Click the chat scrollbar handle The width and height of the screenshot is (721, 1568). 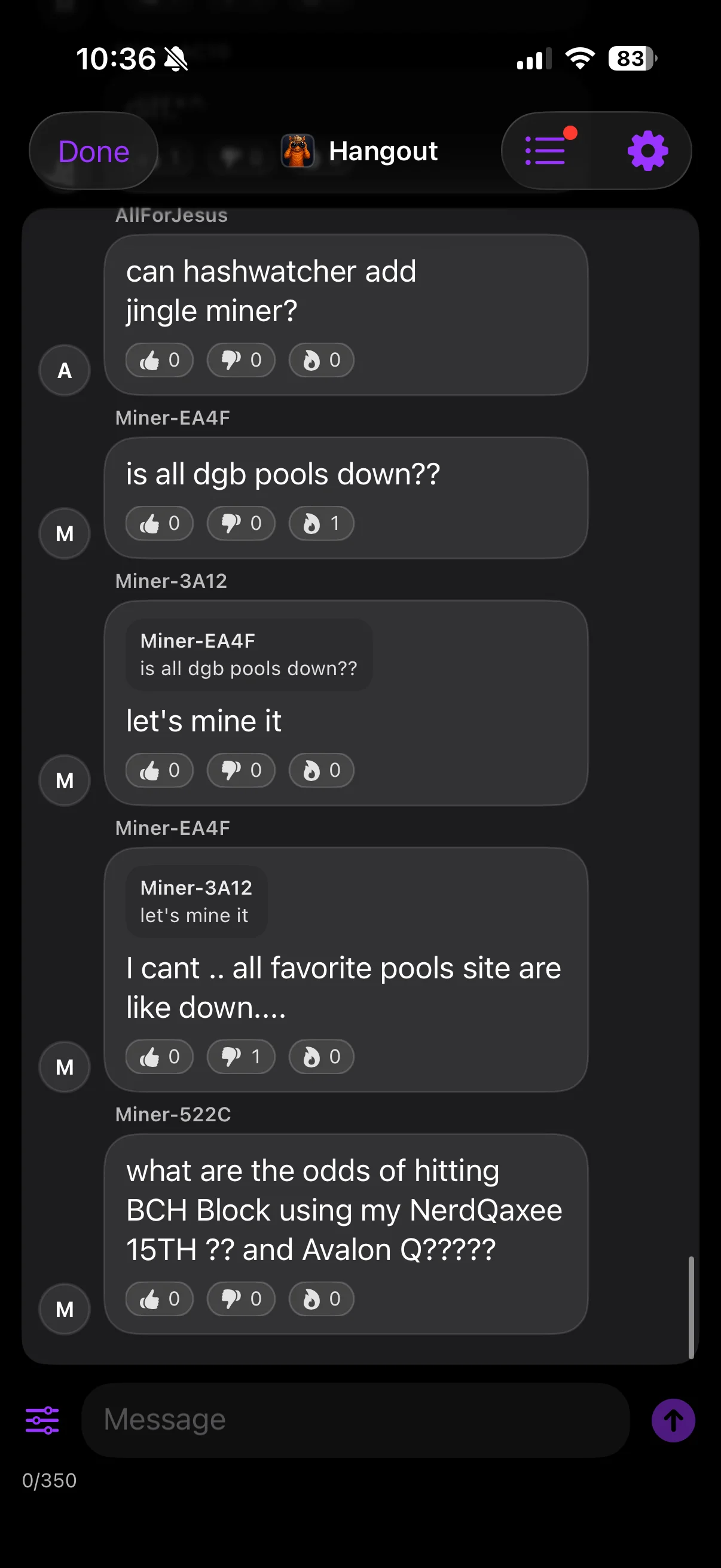point(691,1306)
